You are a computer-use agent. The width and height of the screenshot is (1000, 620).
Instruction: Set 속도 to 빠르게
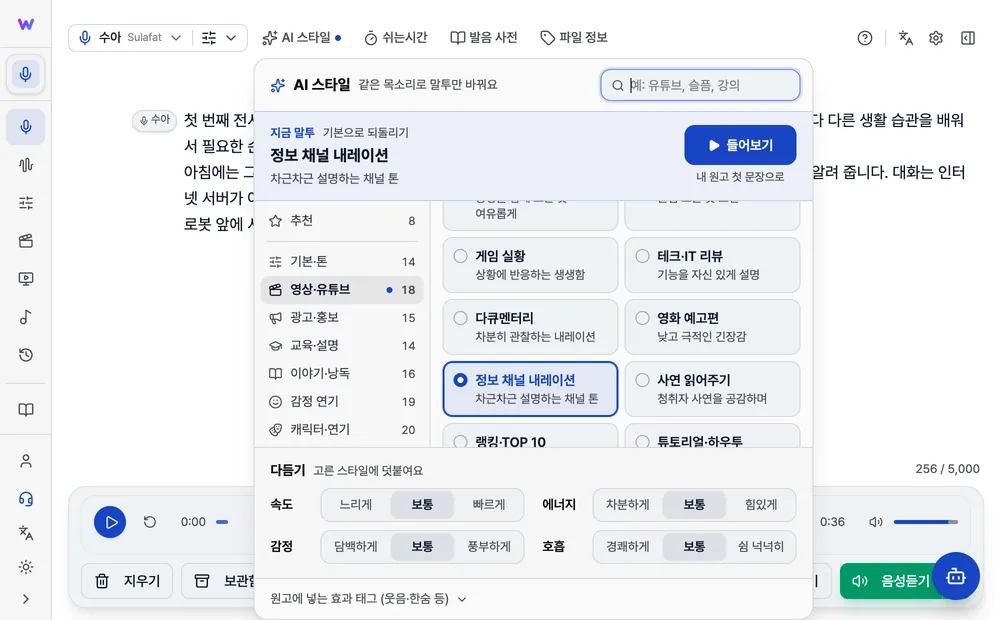point(489,505)
